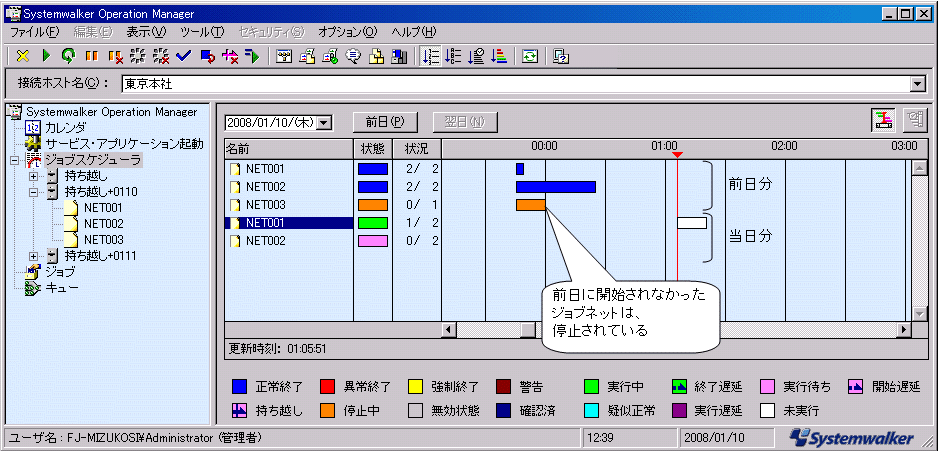938x451 pixels.
Task: Click the blue square with red arrow icon
Action: 207,56
